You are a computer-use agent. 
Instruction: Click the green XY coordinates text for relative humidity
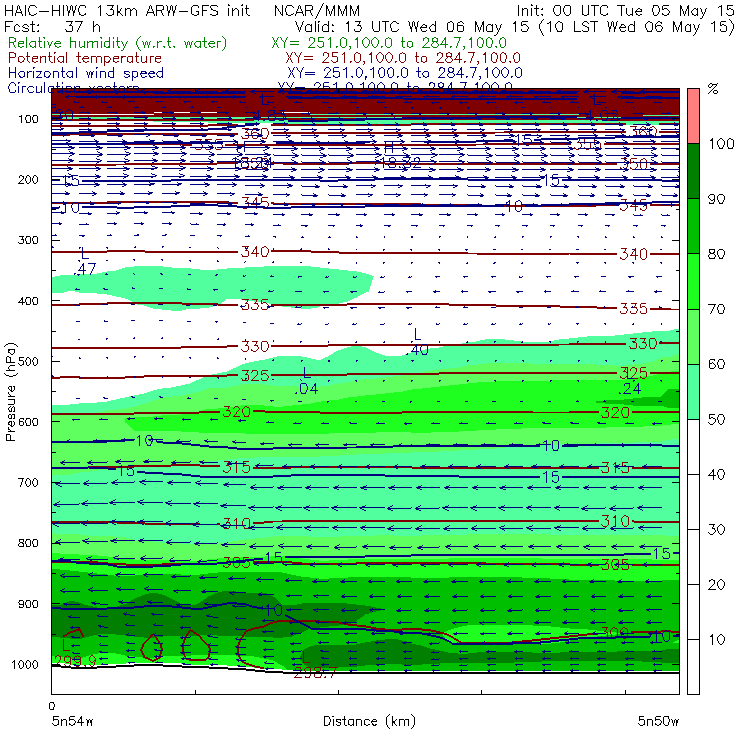(389, 43)
